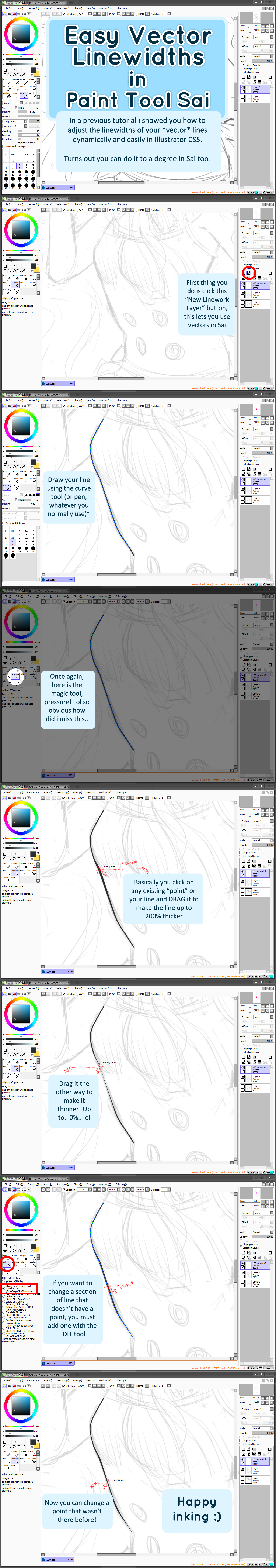The height and width of the screenshot is (1568, 276).
Task: Toggle Linework1 eye icon in 'Draw your line' screenshot
Action: tap(242, 480)
